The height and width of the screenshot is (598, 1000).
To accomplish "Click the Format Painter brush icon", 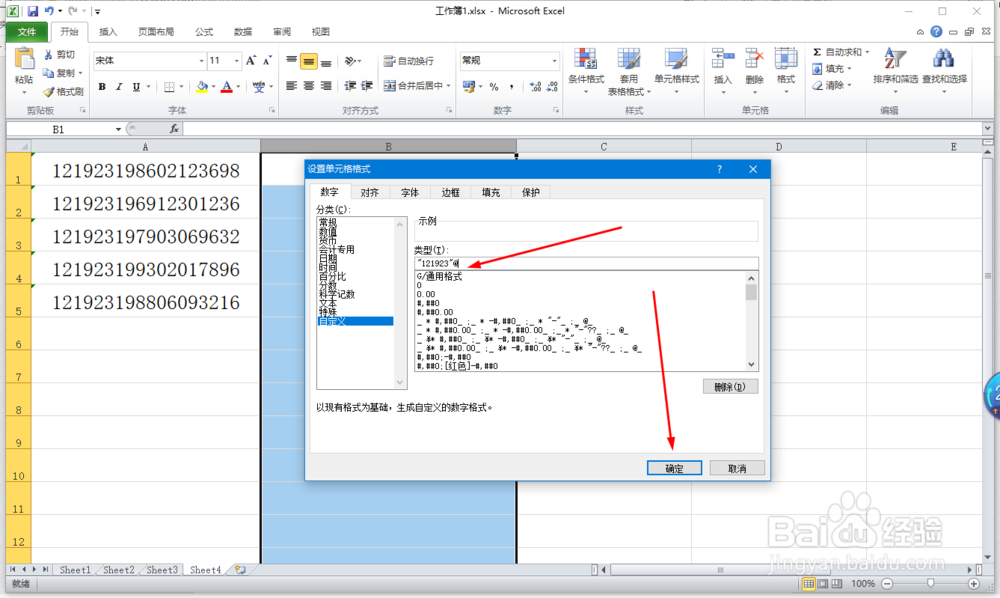I will tap(48, 92).
